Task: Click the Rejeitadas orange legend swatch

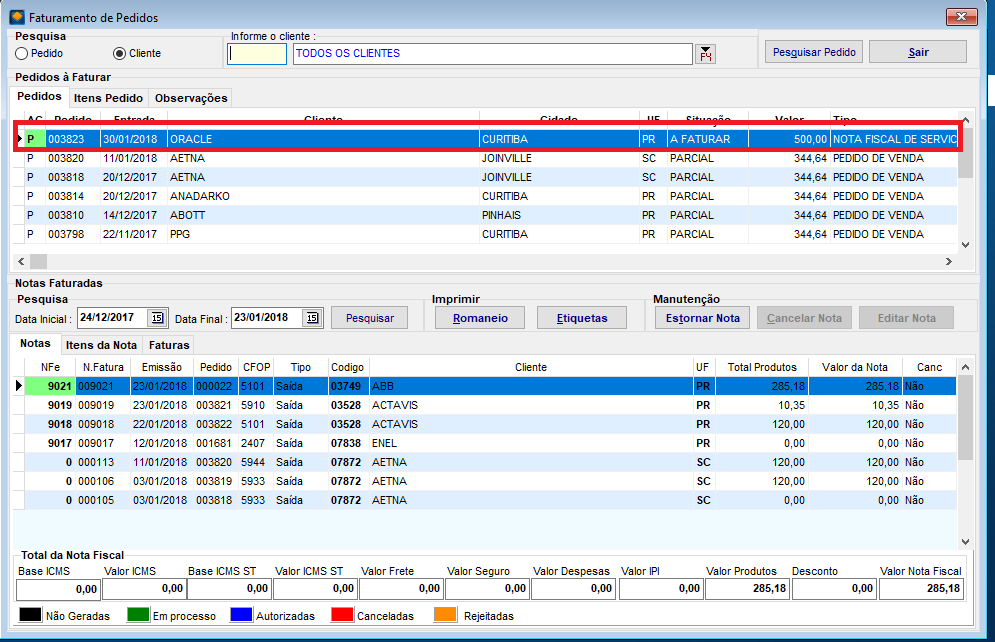Action: click(x=445, y=615)
